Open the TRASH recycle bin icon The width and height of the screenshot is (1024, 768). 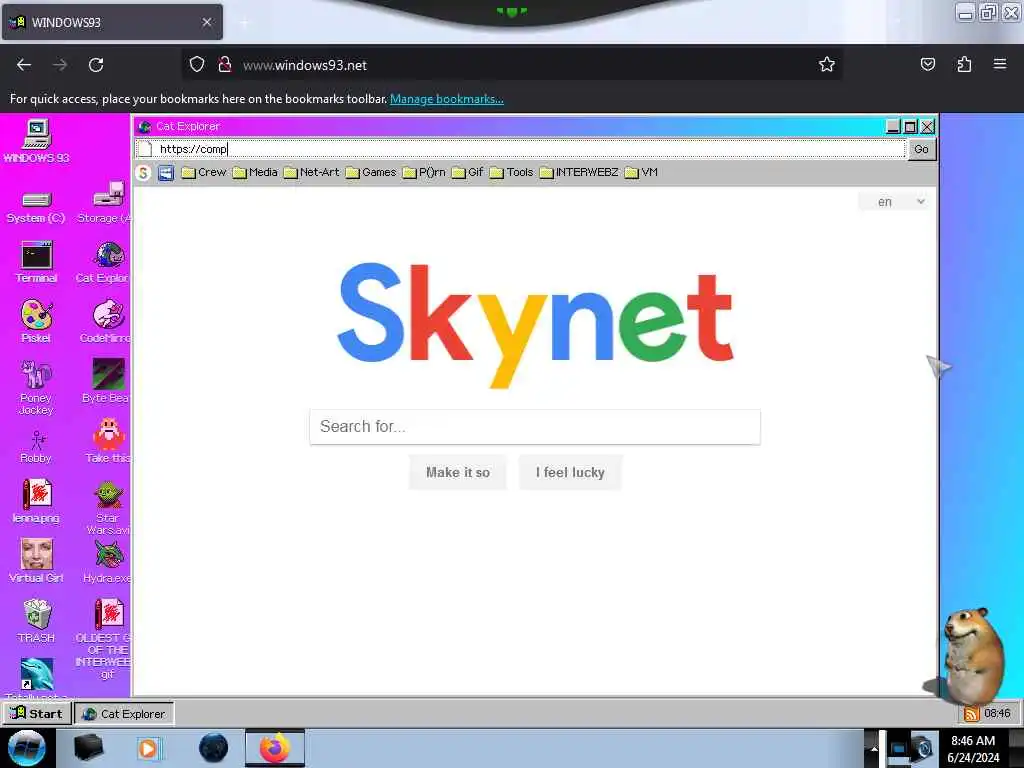[37, 621]
